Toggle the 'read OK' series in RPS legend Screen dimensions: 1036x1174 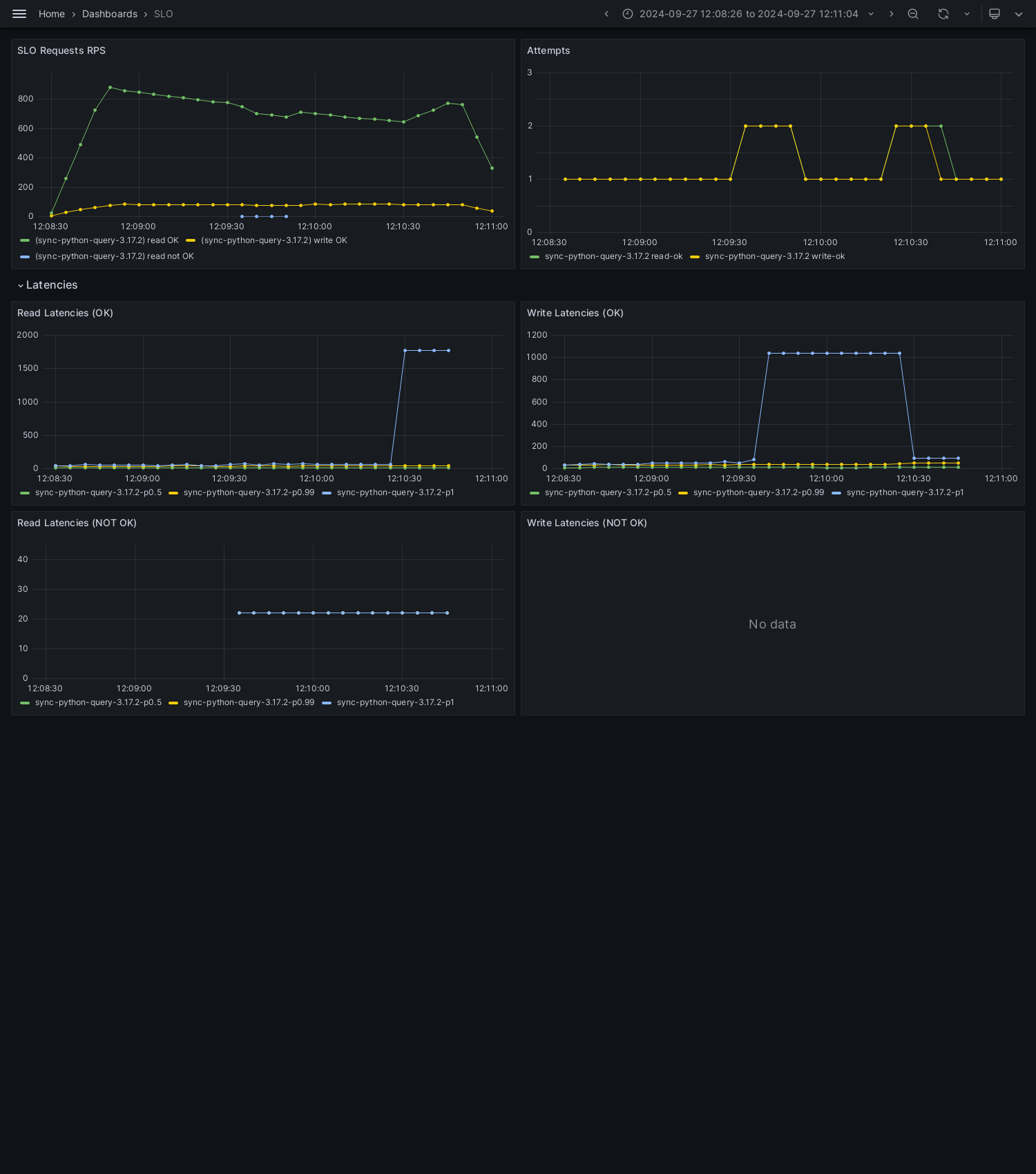point(107,240)
